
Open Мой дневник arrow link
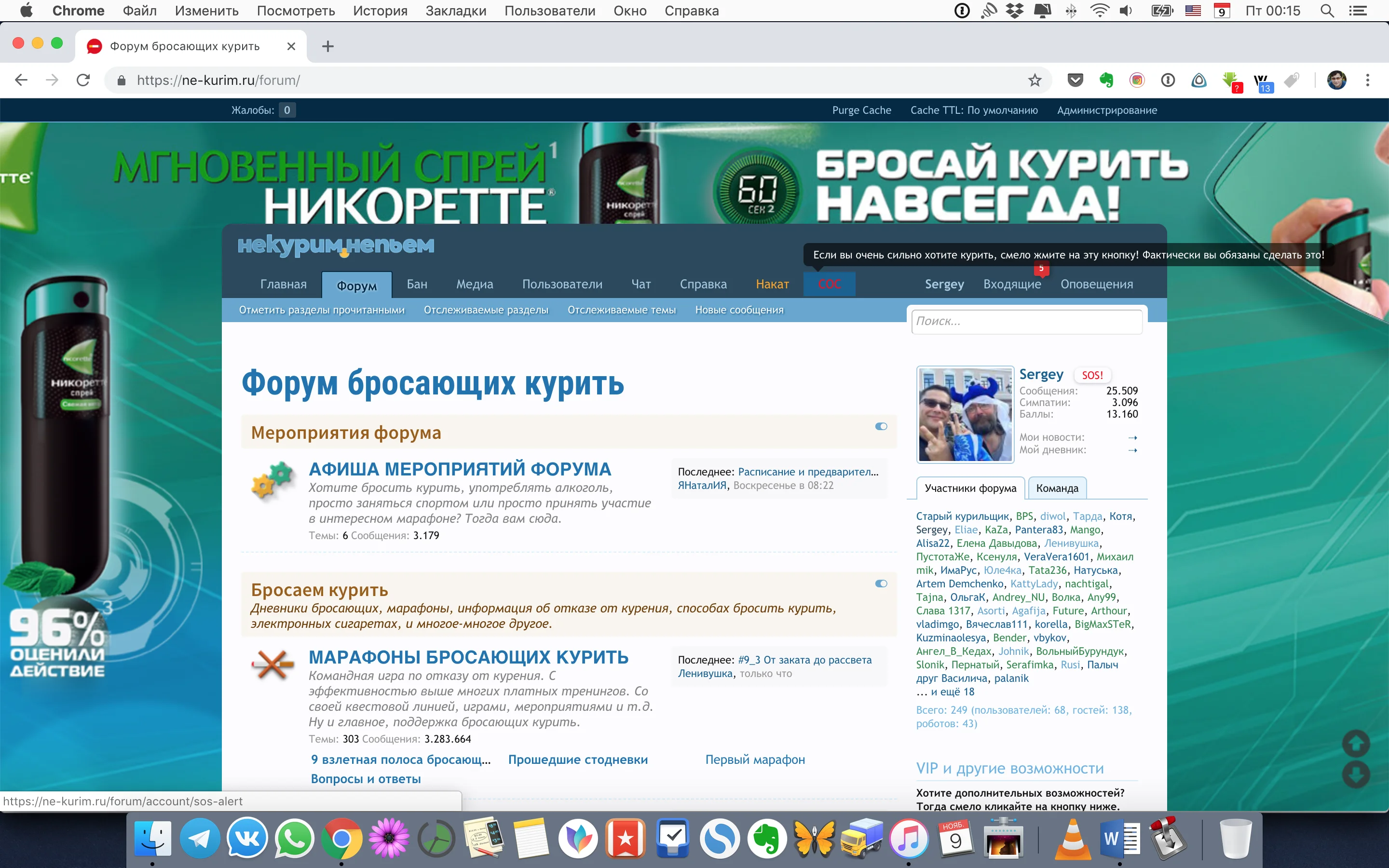tap(1132, 450)
